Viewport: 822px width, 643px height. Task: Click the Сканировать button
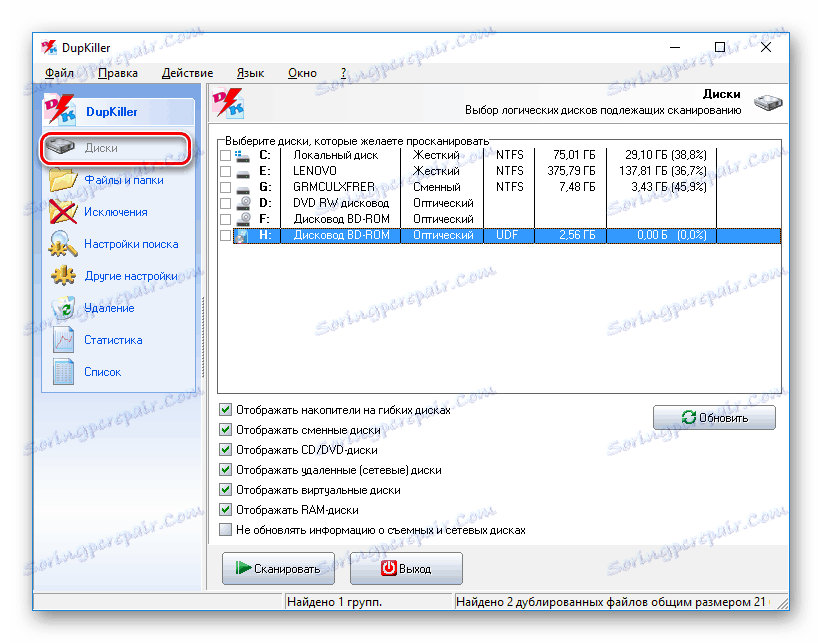(278, 568)
